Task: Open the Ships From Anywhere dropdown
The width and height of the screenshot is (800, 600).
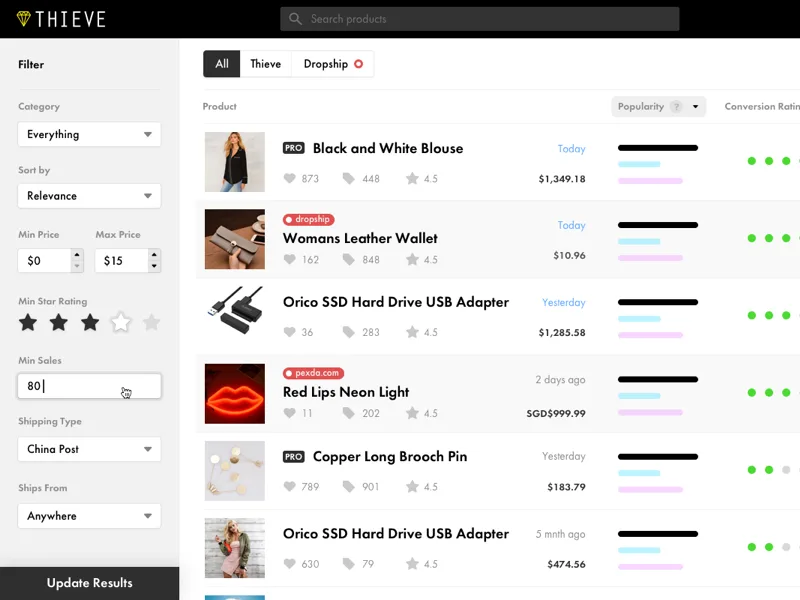Action: [89, 516]
